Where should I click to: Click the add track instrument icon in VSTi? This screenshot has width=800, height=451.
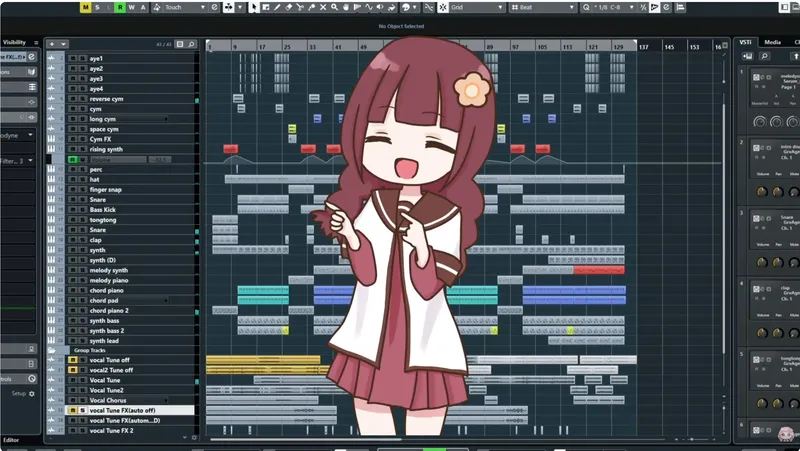coord(747,56)
